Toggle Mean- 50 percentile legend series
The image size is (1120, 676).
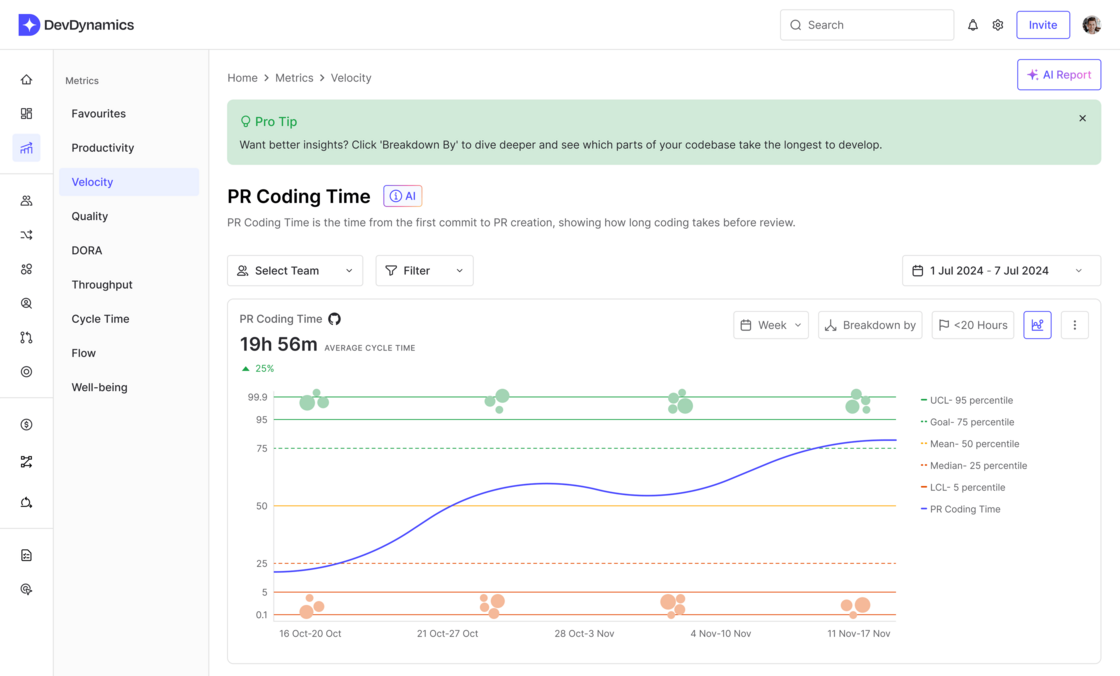[970, 444]
